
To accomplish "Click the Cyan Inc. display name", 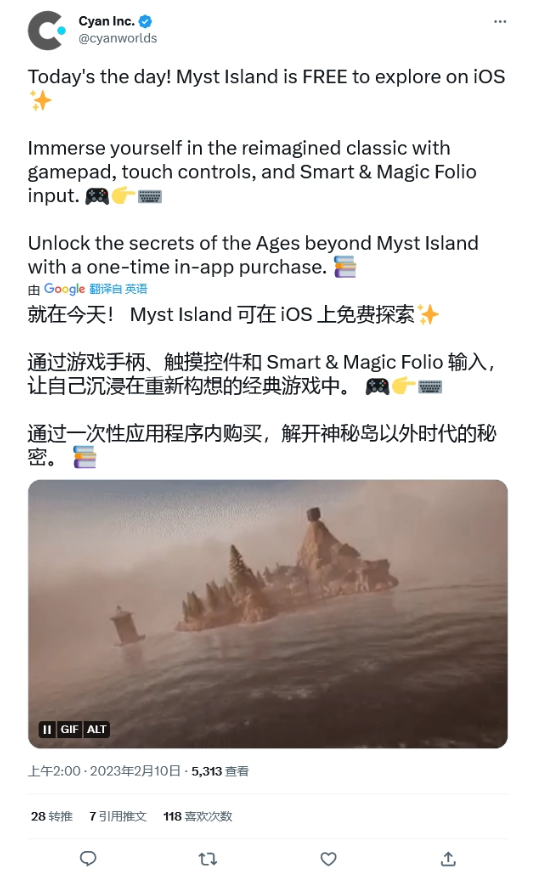I will point(106,21).
